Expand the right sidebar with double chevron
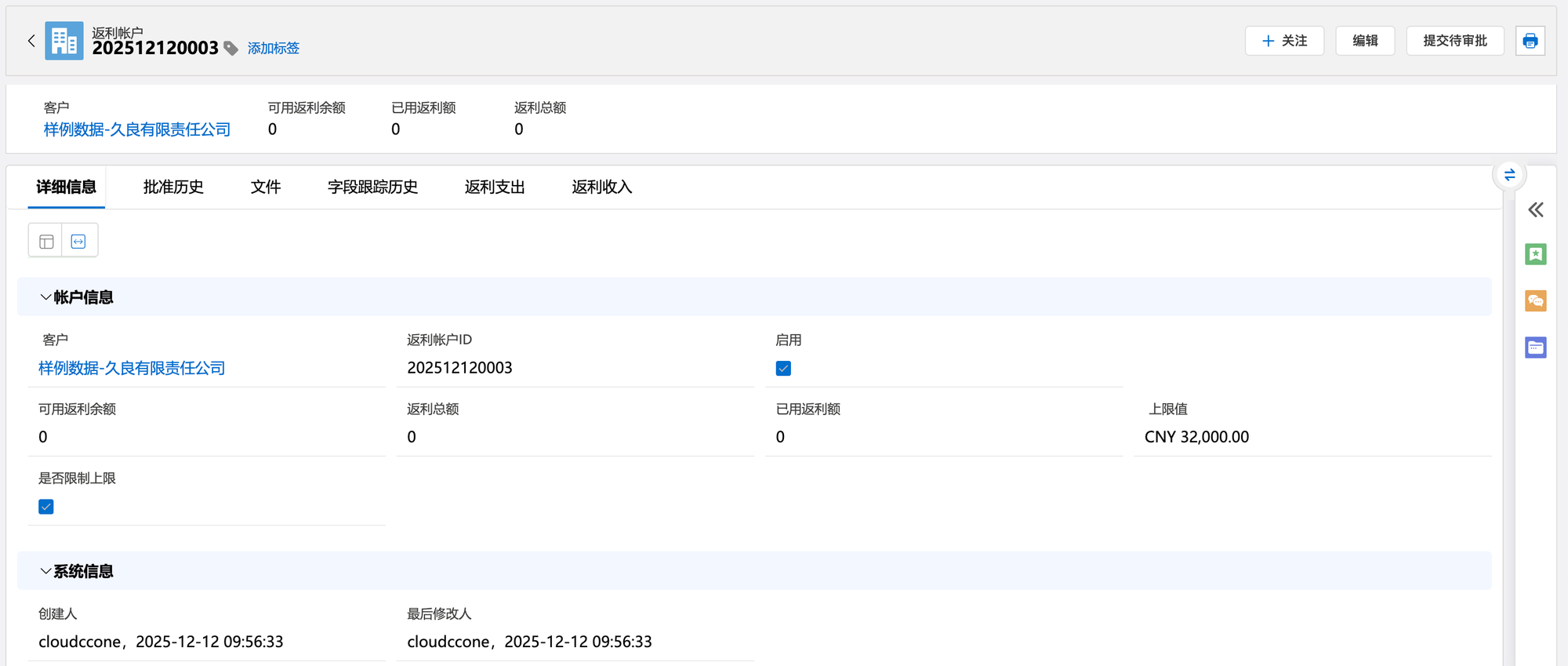 1535,209
